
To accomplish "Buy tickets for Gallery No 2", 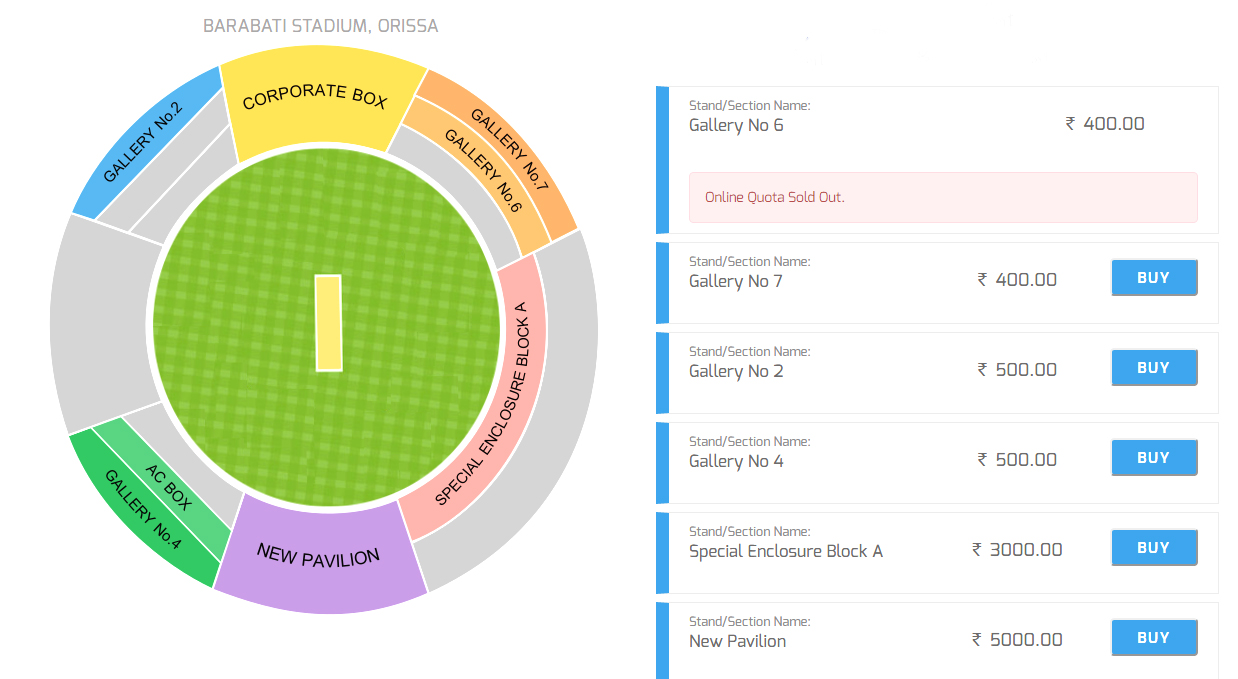I will (1154, 368).
